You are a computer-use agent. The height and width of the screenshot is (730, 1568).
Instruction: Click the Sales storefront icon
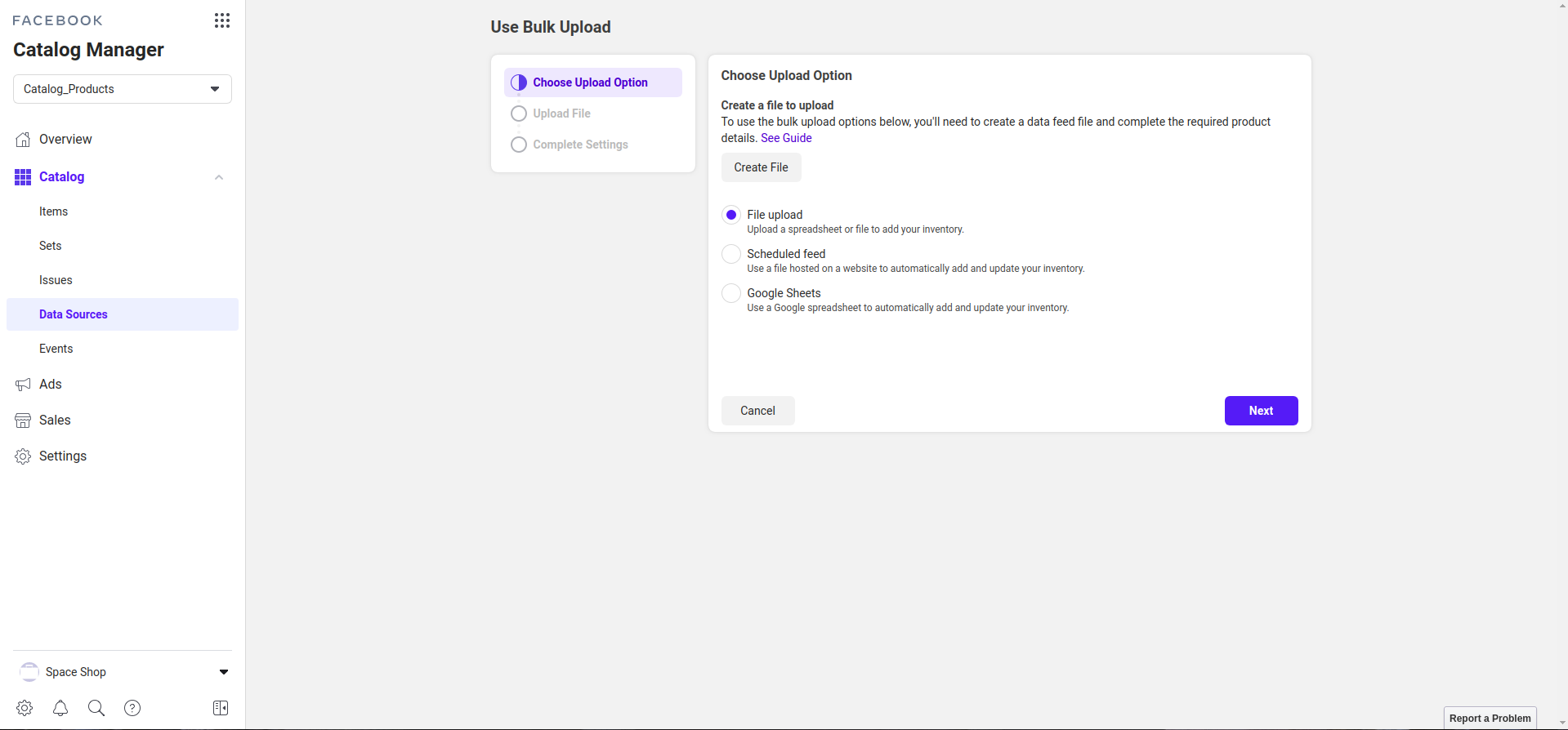click(23, 421)
